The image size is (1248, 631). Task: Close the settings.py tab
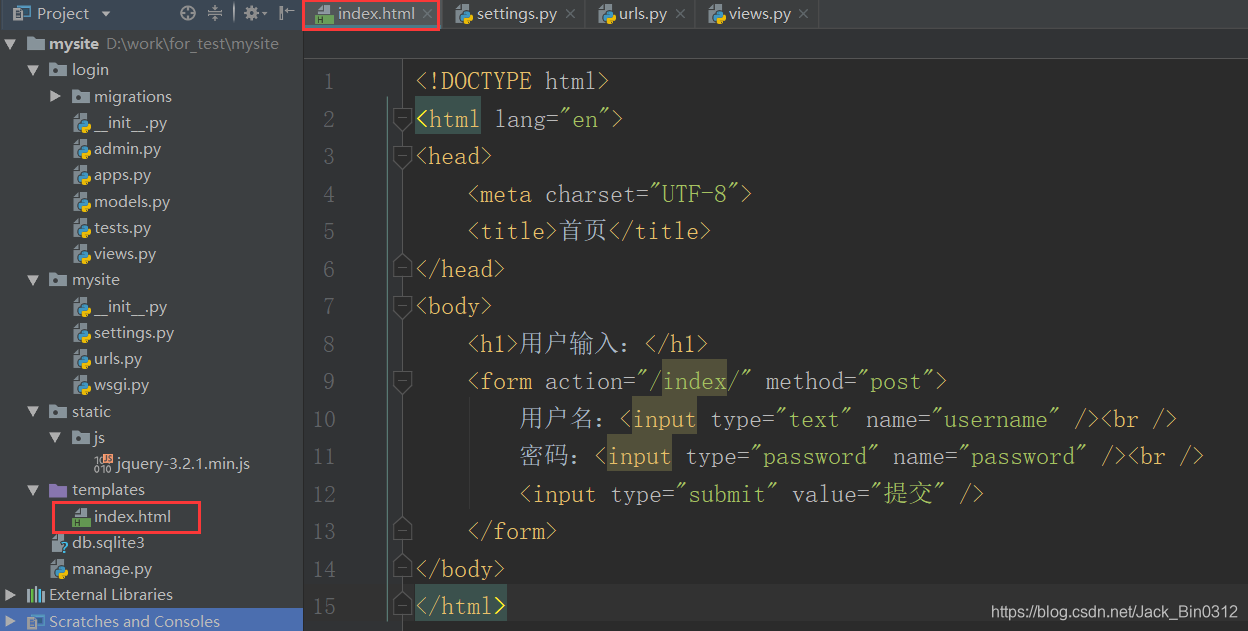(x=570, y=14)
